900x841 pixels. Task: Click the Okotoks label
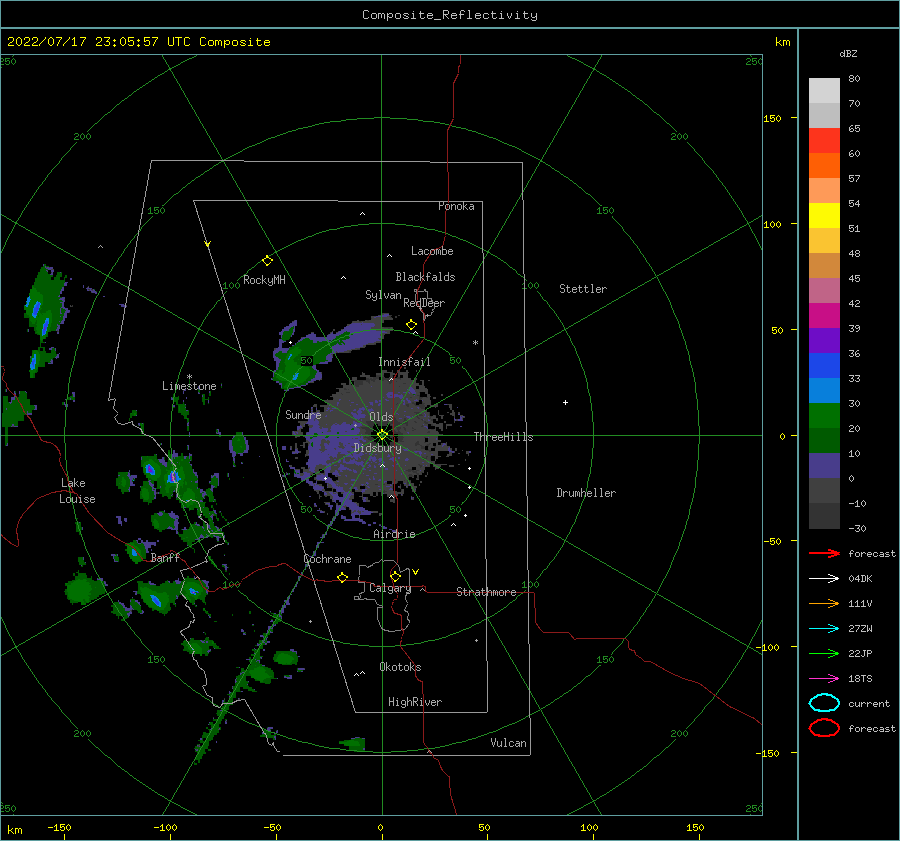[400, 667]
